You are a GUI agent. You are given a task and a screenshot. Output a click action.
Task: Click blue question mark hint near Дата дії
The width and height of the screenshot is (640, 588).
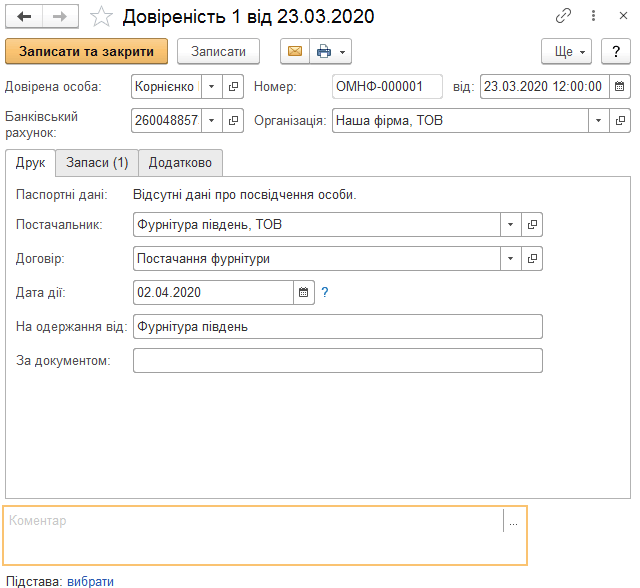(x=324, y=292)
